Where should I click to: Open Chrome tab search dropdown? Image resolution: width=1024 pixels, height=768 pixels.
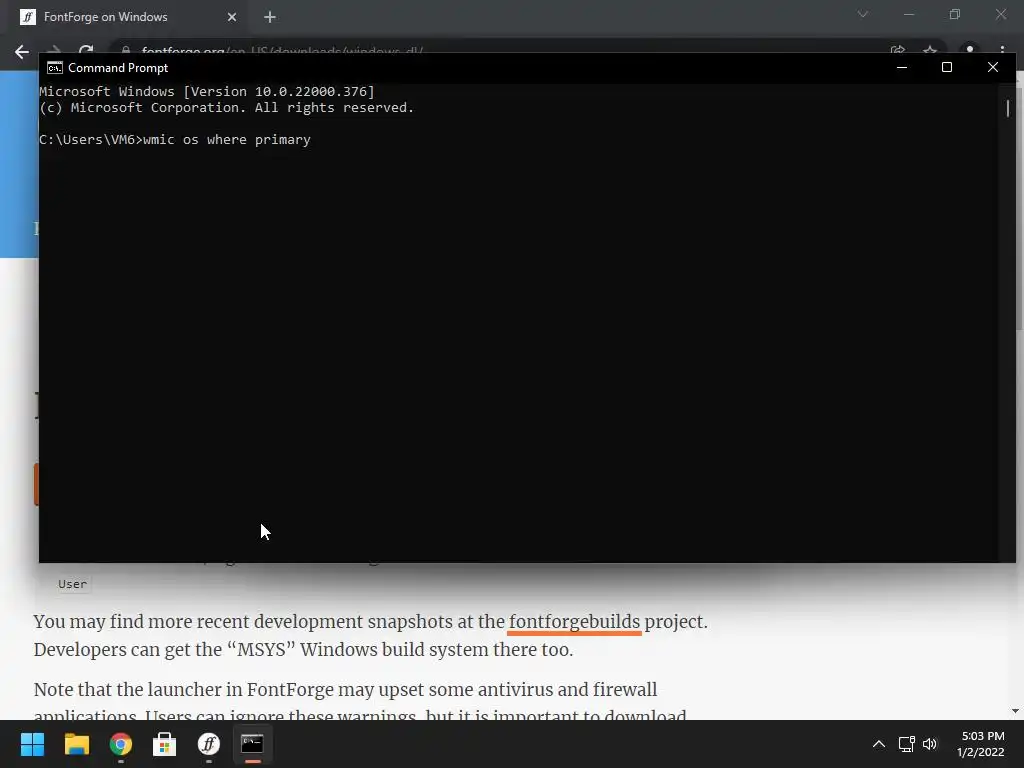pos(863,14)
